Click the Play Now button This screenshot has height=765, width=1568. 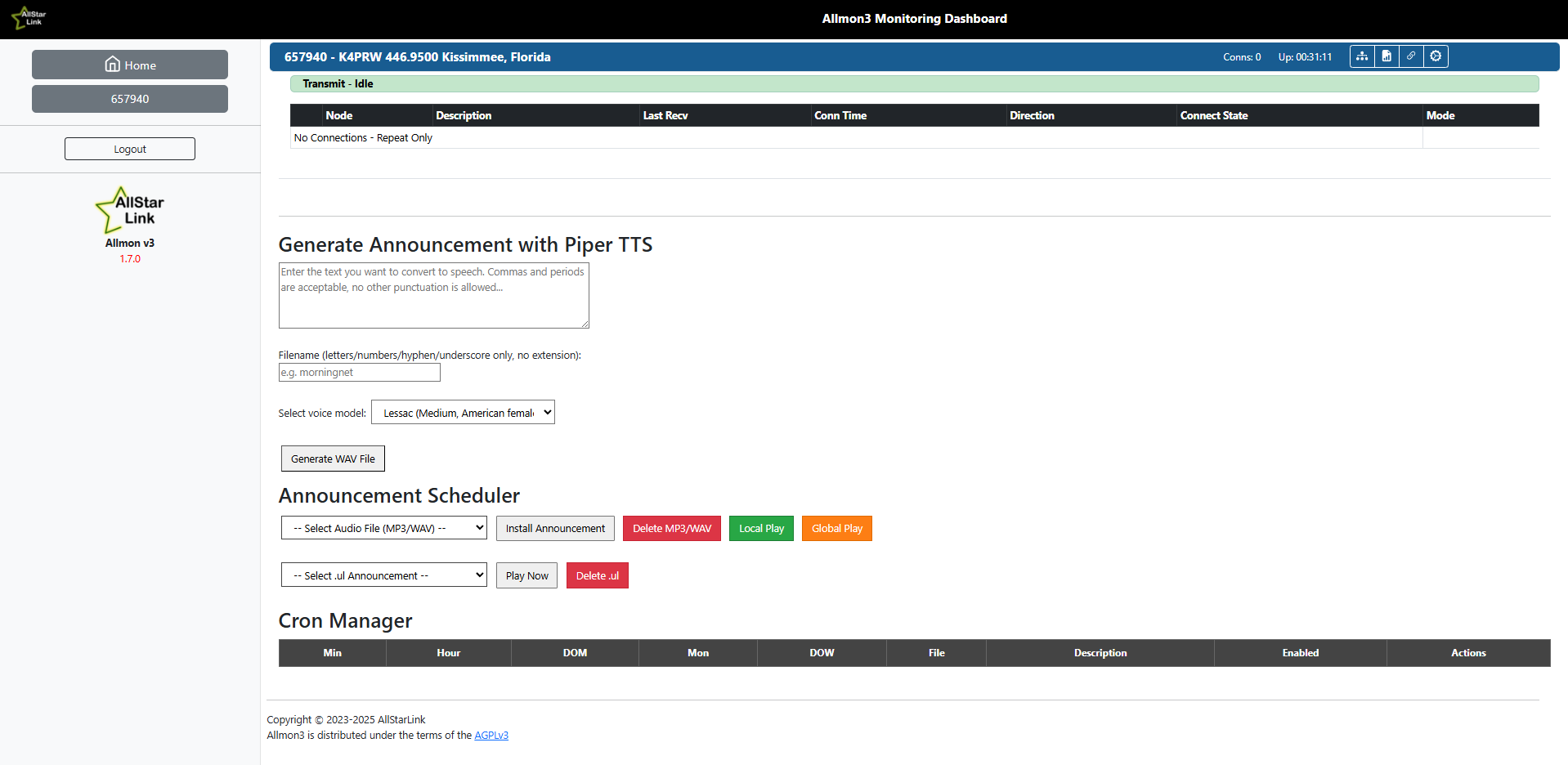pyautogui.click(x=526, y=575)
